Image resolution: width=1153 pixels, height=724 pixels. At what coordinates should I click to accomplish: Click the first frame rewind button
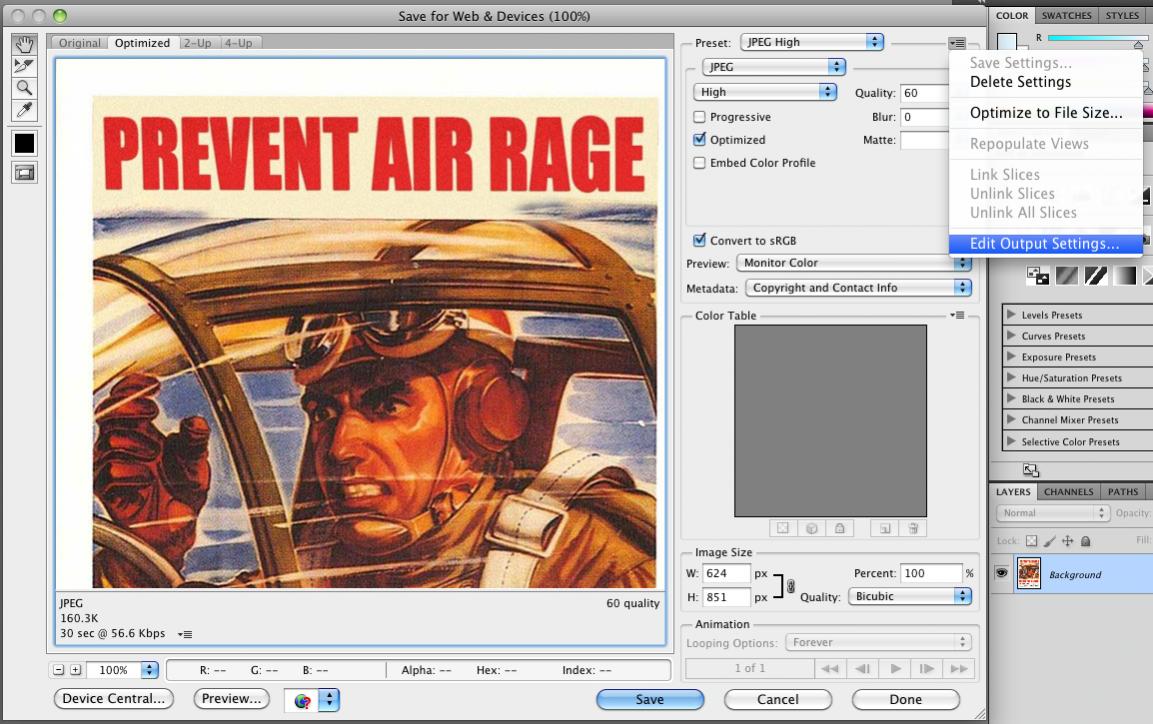click(x=830, y=668)
